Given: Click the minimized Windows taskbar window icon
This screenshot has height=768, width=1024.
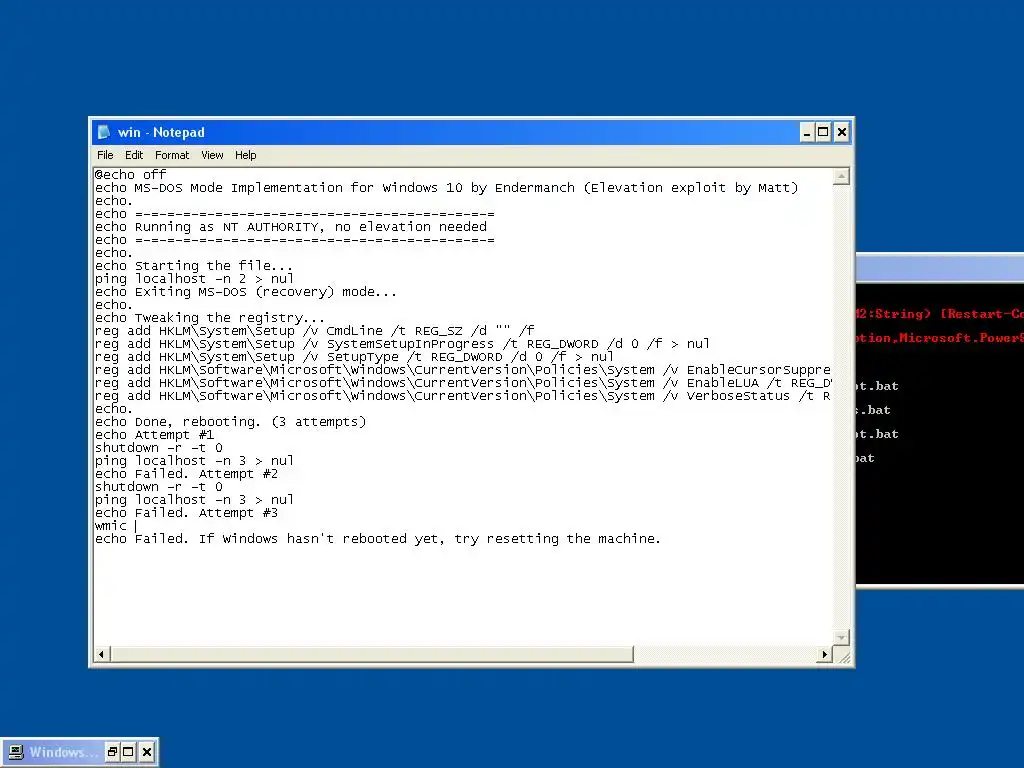Looking at the screenshot, I should [17, 752].
